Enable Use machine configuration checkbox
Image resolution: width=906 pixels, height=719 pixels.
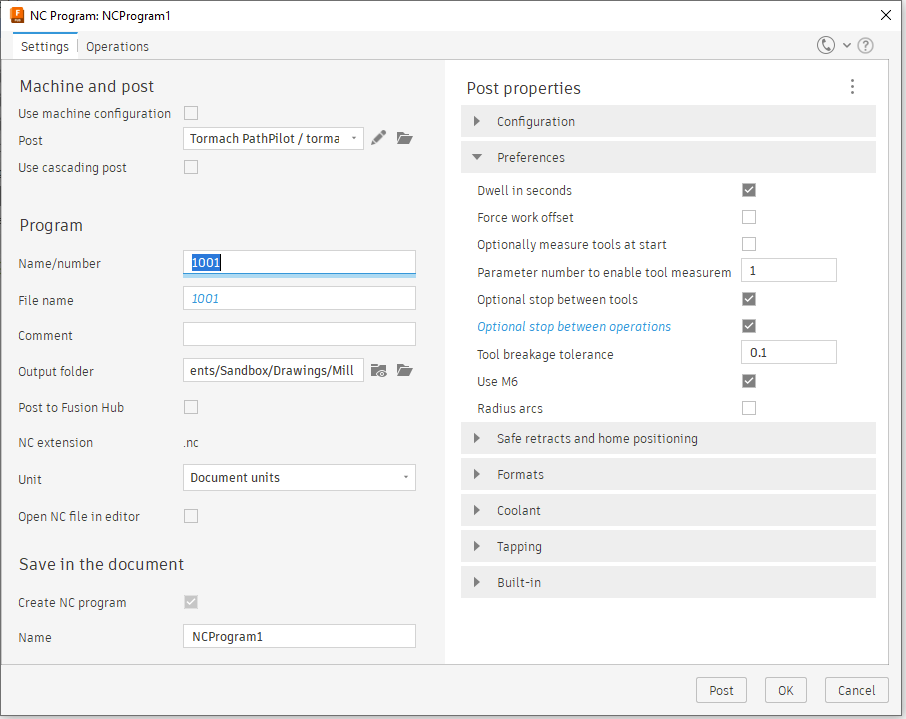point(191,113)
